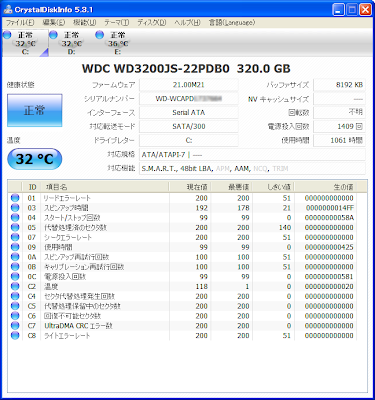Click the 項目名 column header
The image size is (375, 400).
tap(105, 187)
